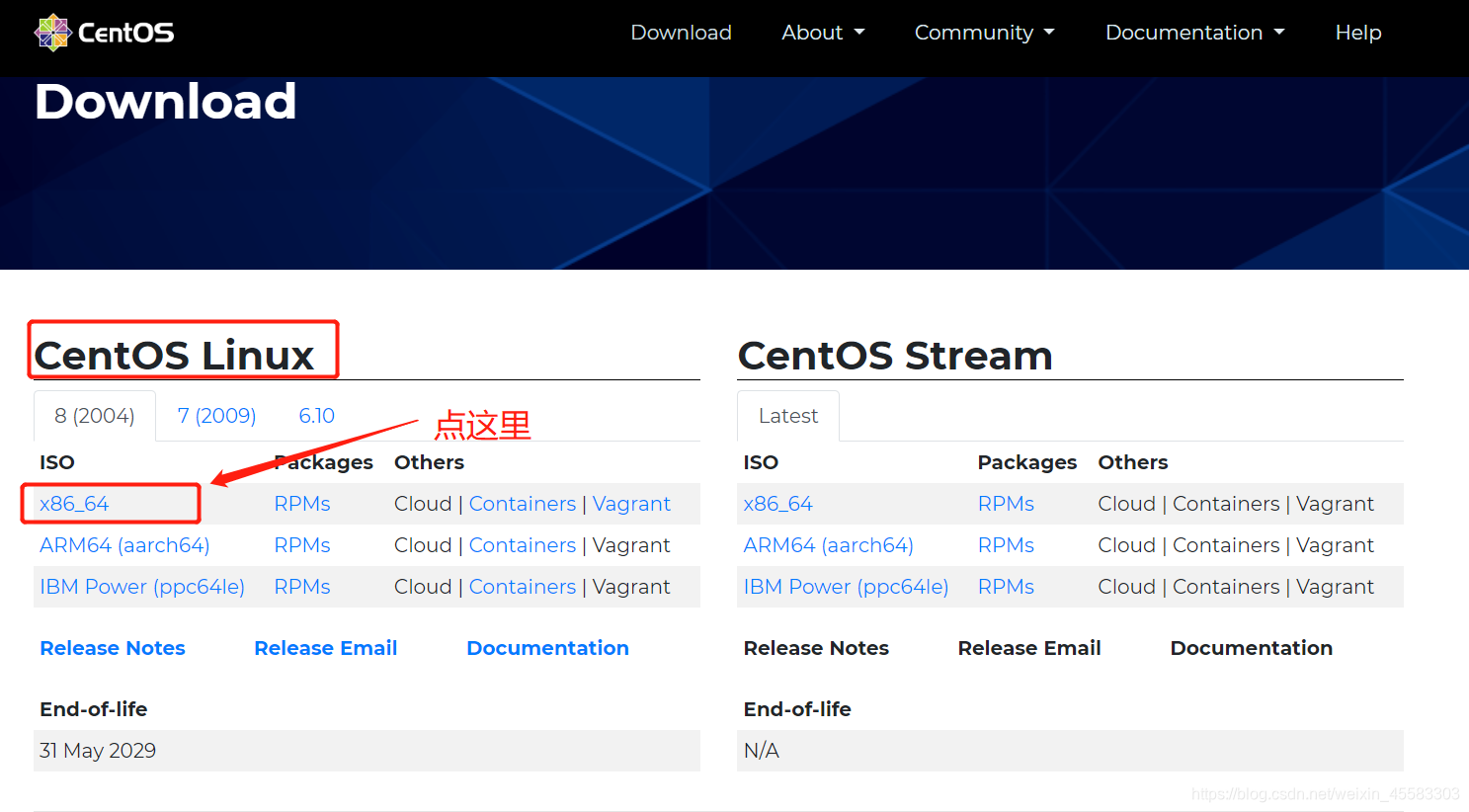Click Vagrant text in CentOS Stream ARM64 row

[x=1336, y=545]
